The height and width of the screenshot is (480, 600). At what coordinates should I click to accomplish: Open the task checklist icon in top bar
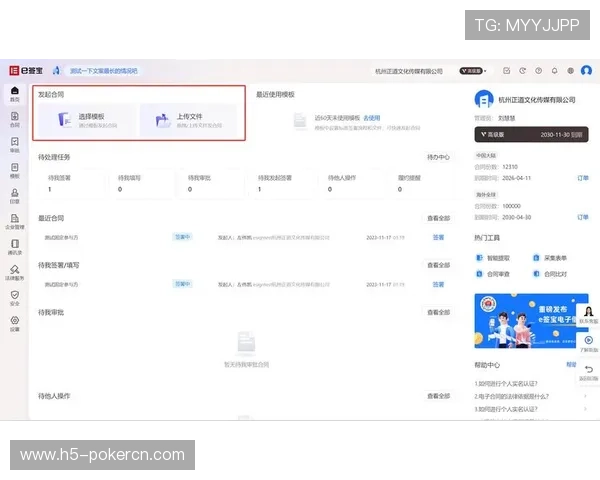(506, 70)
